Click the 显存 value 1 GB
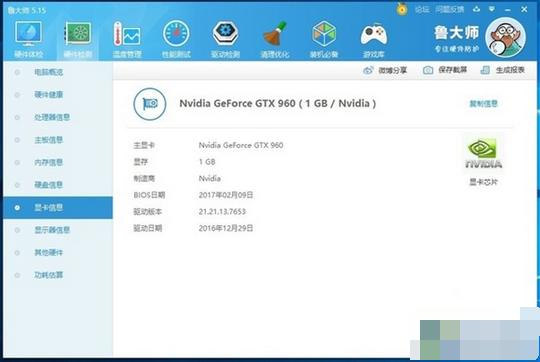 coord(207,162)
